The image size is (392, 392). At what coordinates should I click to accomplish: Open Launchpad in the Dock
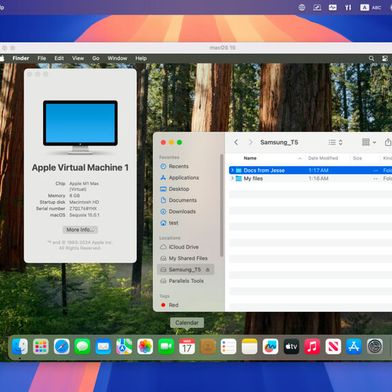point(41,347)
